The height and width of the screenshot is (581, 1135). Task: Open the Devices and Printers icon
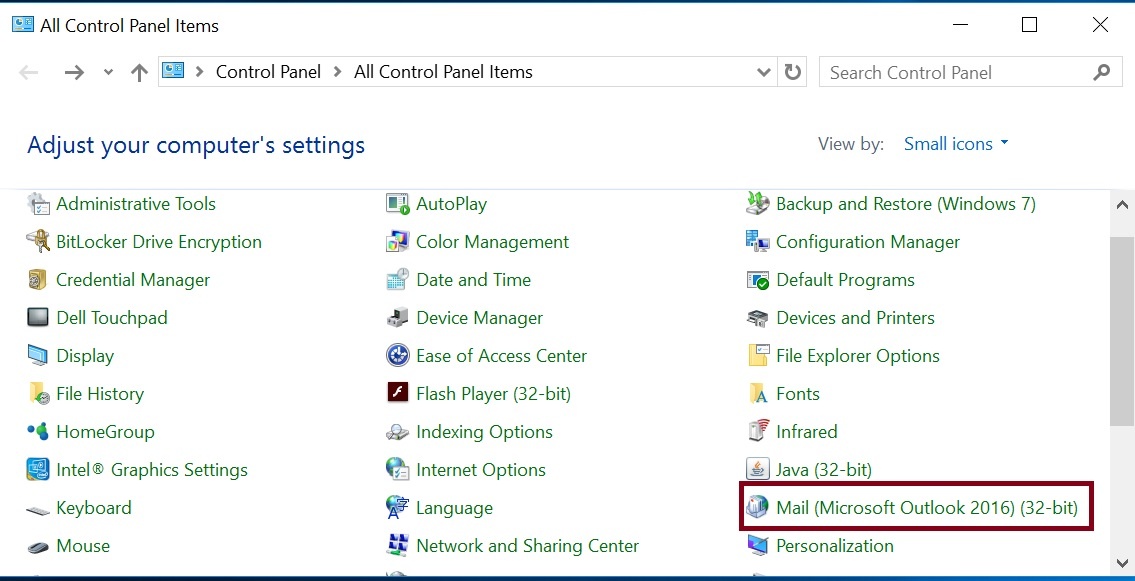tap(758, 318)
